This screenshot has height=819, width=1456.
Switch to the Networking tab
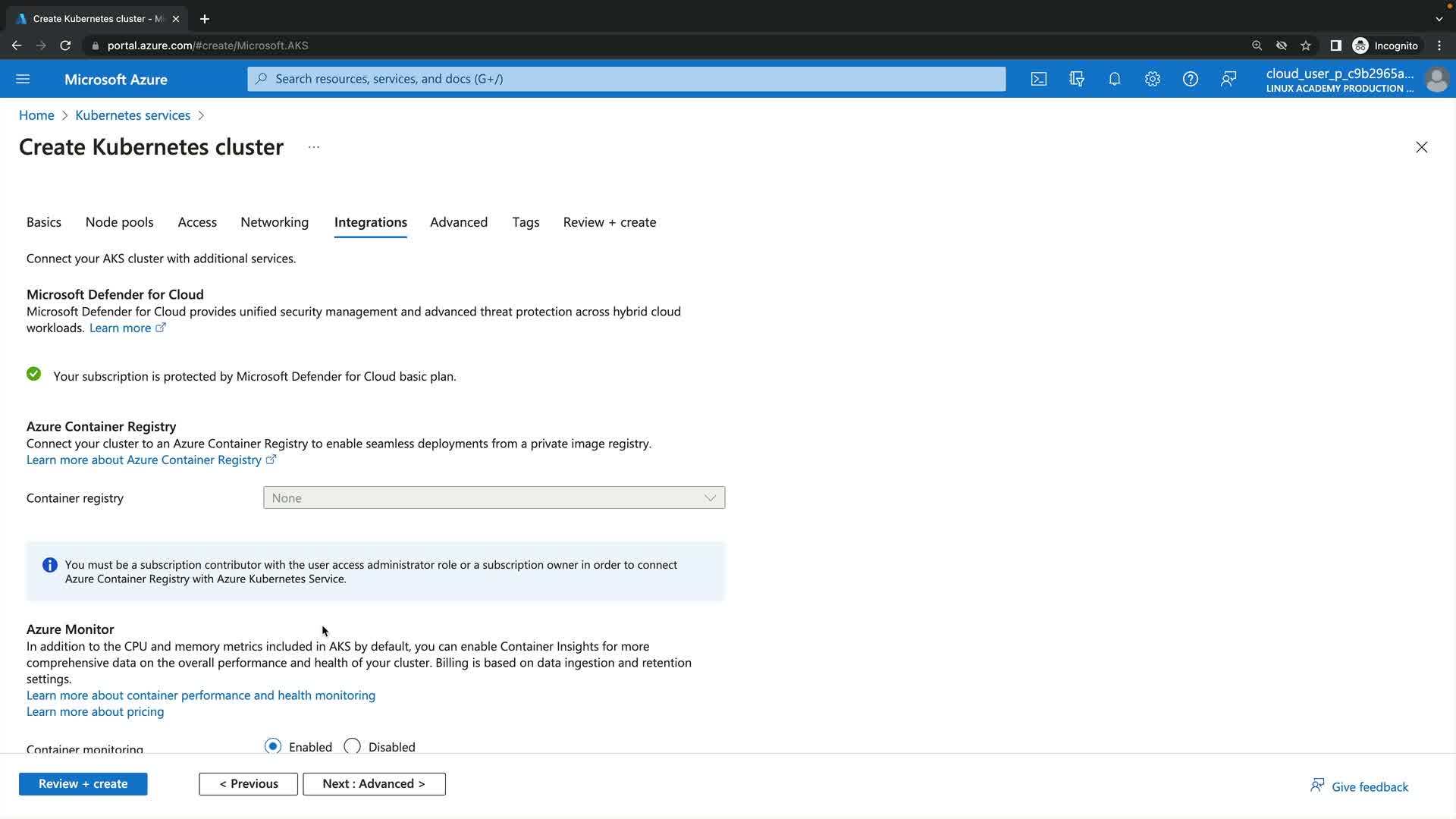click(275, 222)
